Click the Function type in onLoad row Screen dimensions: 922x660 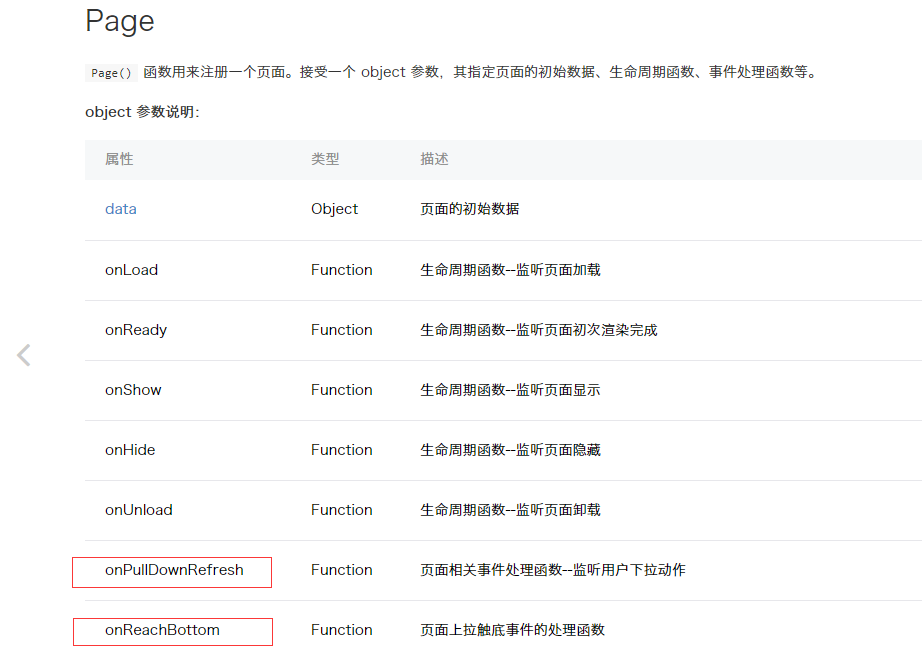(x=341, y=270)
